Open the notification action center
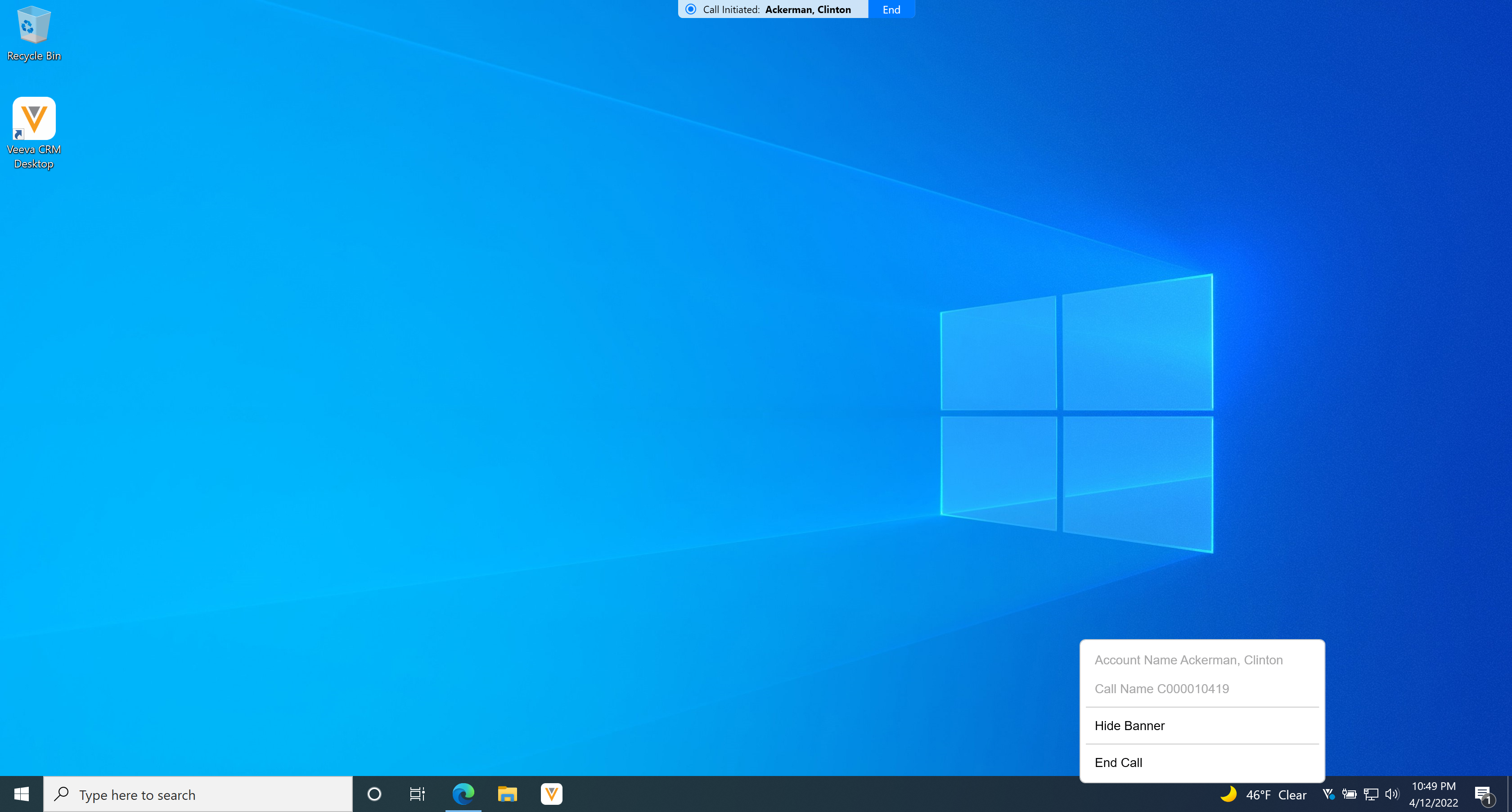This screenshot has width=1512, height=812. point(1483,794)
